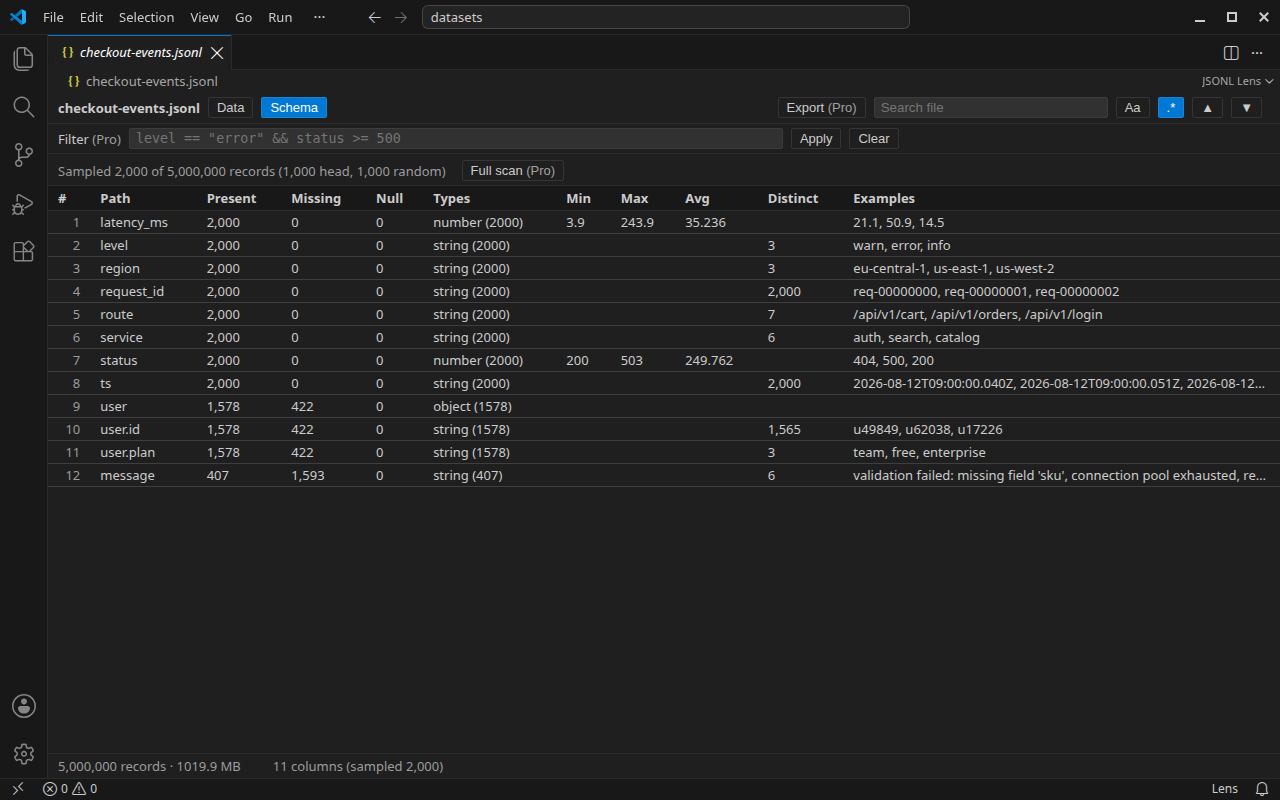The width and height of the screenshot is (1280, 800).
Task: Click the Distinct column header
Action: point(793,199)
